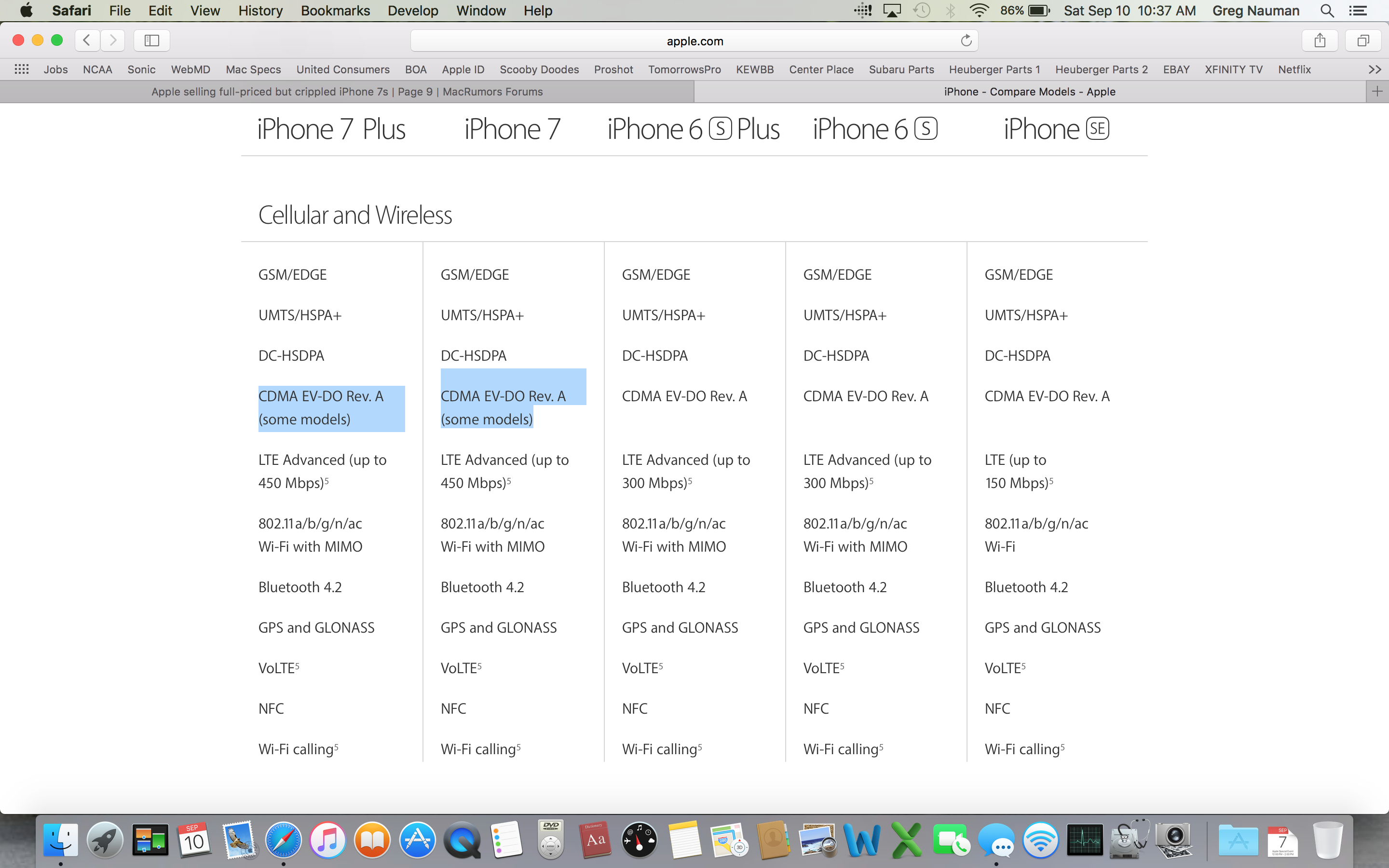Open the Trash in the Dock
The height and width of the screenshot is (868, 1389).
1328,840
